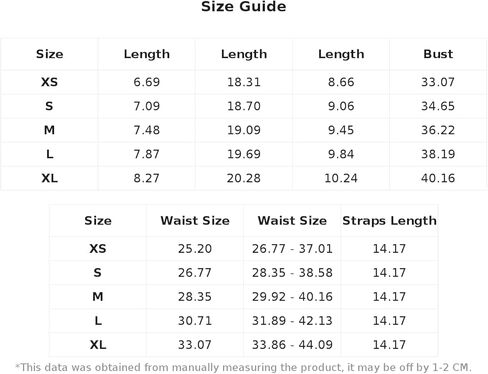Click the 28.35 - 38.58 waist range
The height and width of the screenshot is (374, 488).
click(292, 273)
